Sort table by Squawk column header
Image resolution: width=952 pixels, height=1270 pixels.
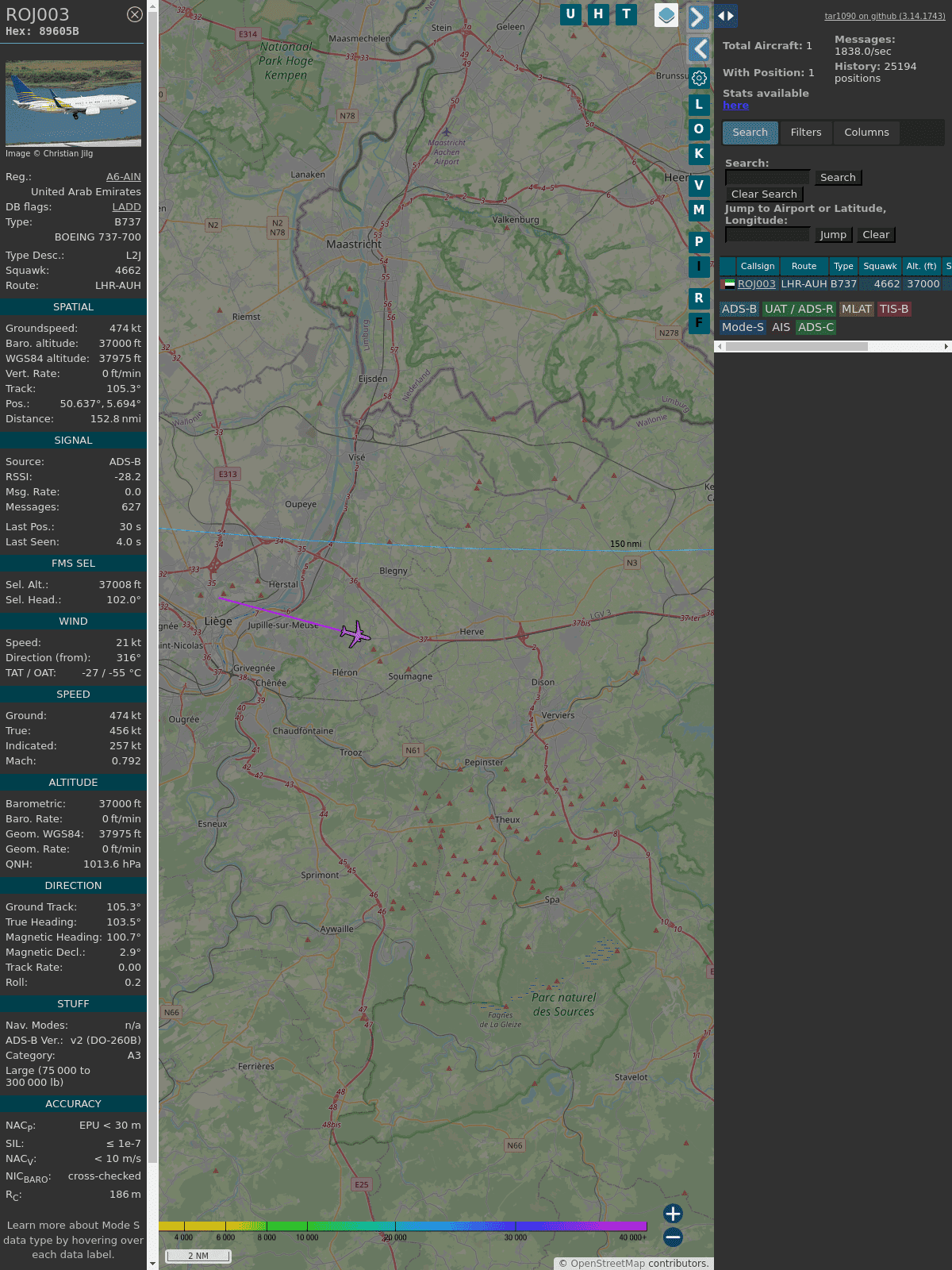tap(880, 267)
